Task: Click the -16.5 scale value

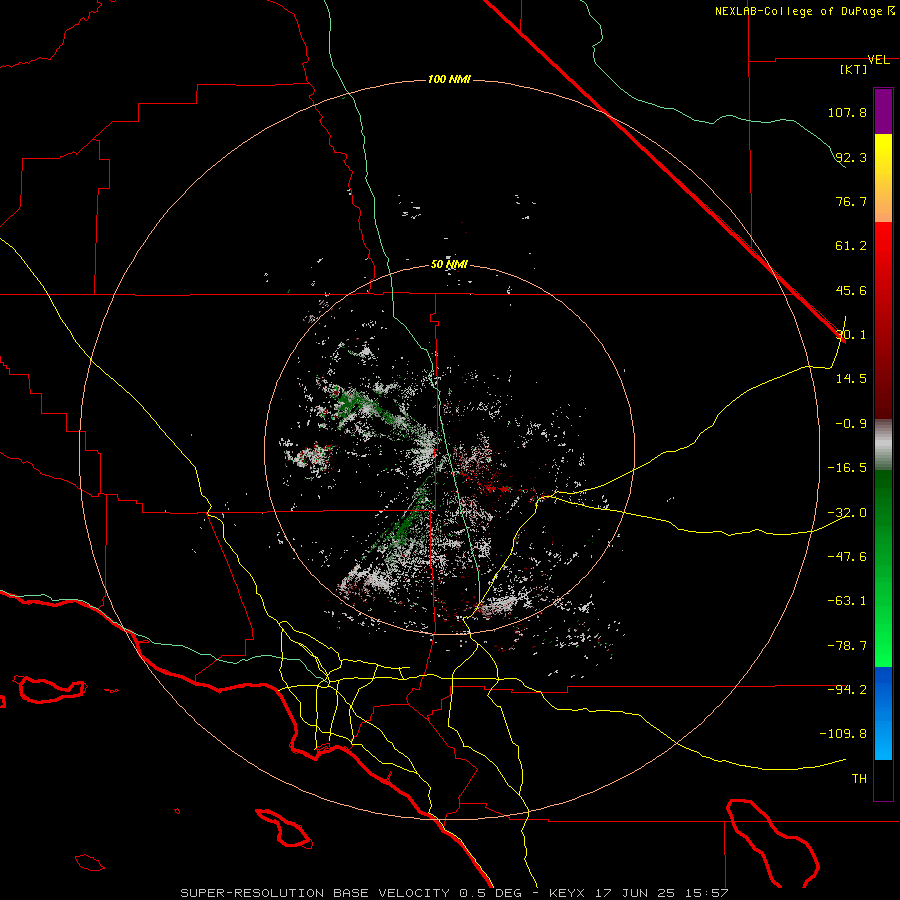Action: pos(847,468)
